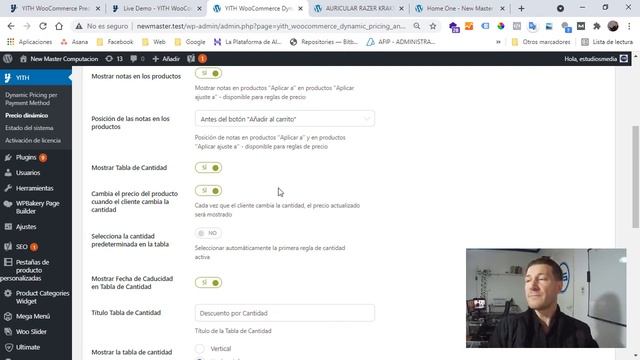Click the YITH sidebar menu header

(x=36, y=78)
